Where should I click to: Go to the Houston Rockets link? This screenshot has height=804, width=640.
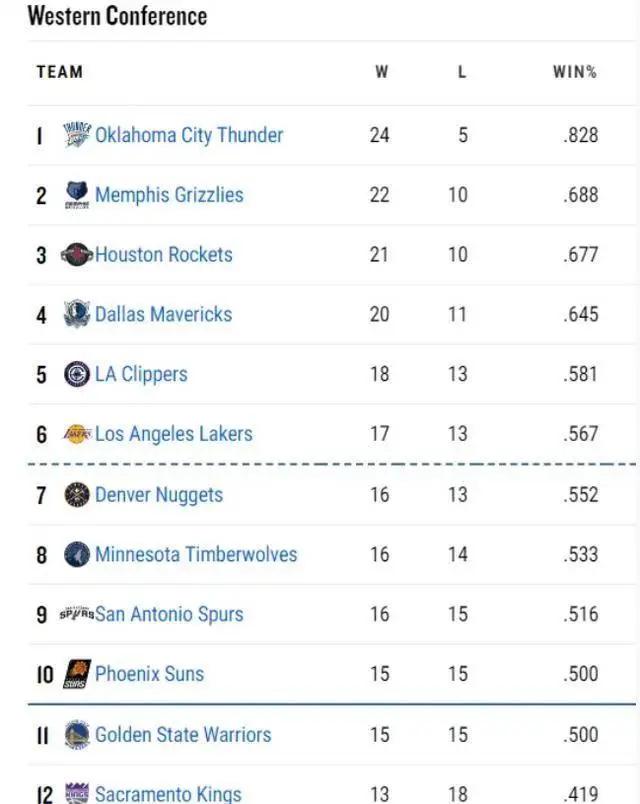click(x=163, y=255)
